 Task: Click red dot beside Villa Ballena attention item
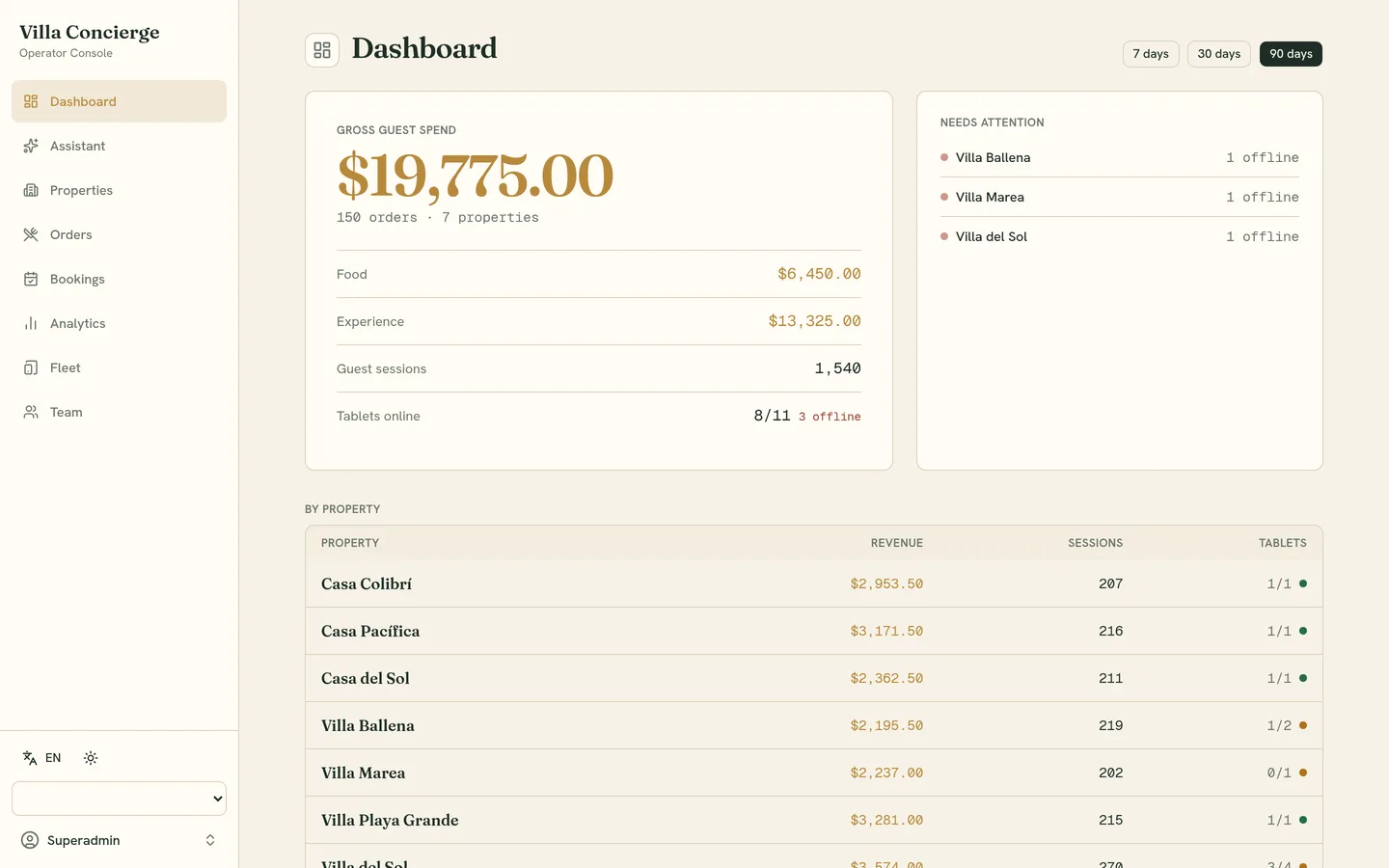(944, 157)
